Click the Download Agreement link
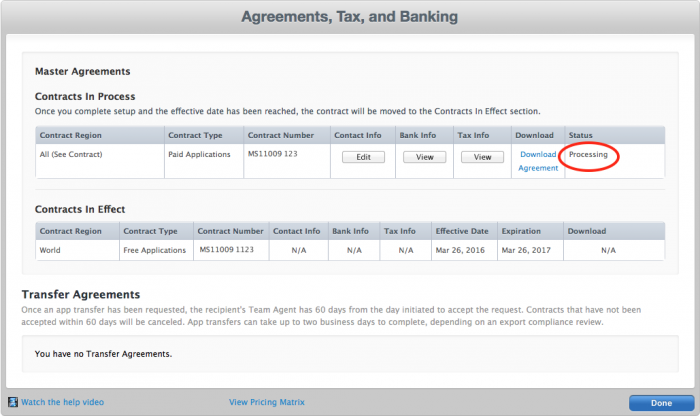 point(538,161)
